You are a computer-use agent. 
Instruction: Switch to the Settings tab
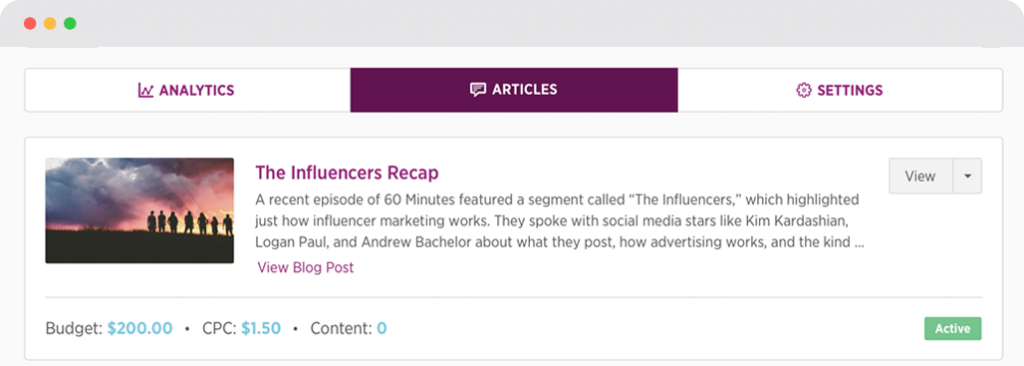coord(840,90)
